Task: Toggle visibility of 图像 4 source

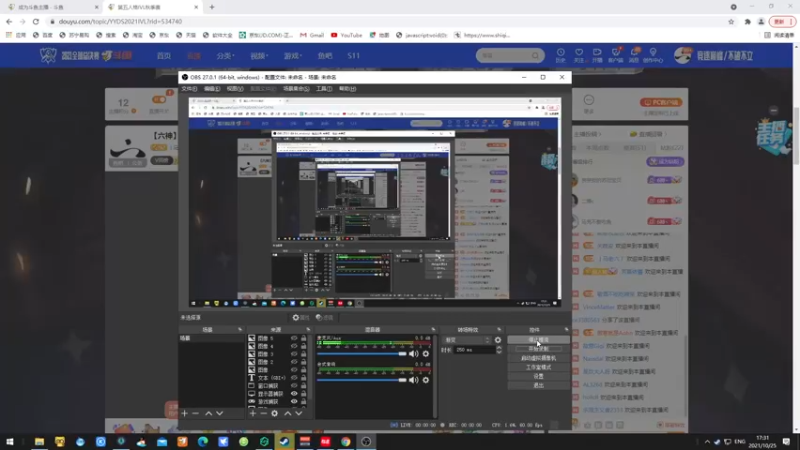Action: click(294, 346)
